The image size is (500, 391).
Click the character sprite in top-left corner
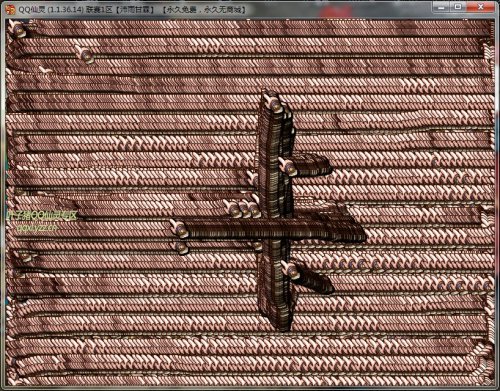pos(18,29)
